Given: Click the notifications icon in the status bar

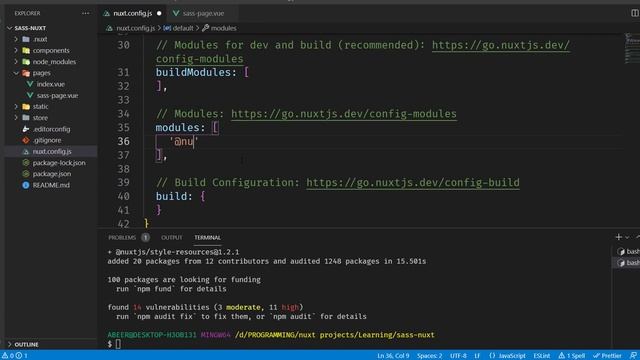Looking at the screenshot, I should [633, 356].
